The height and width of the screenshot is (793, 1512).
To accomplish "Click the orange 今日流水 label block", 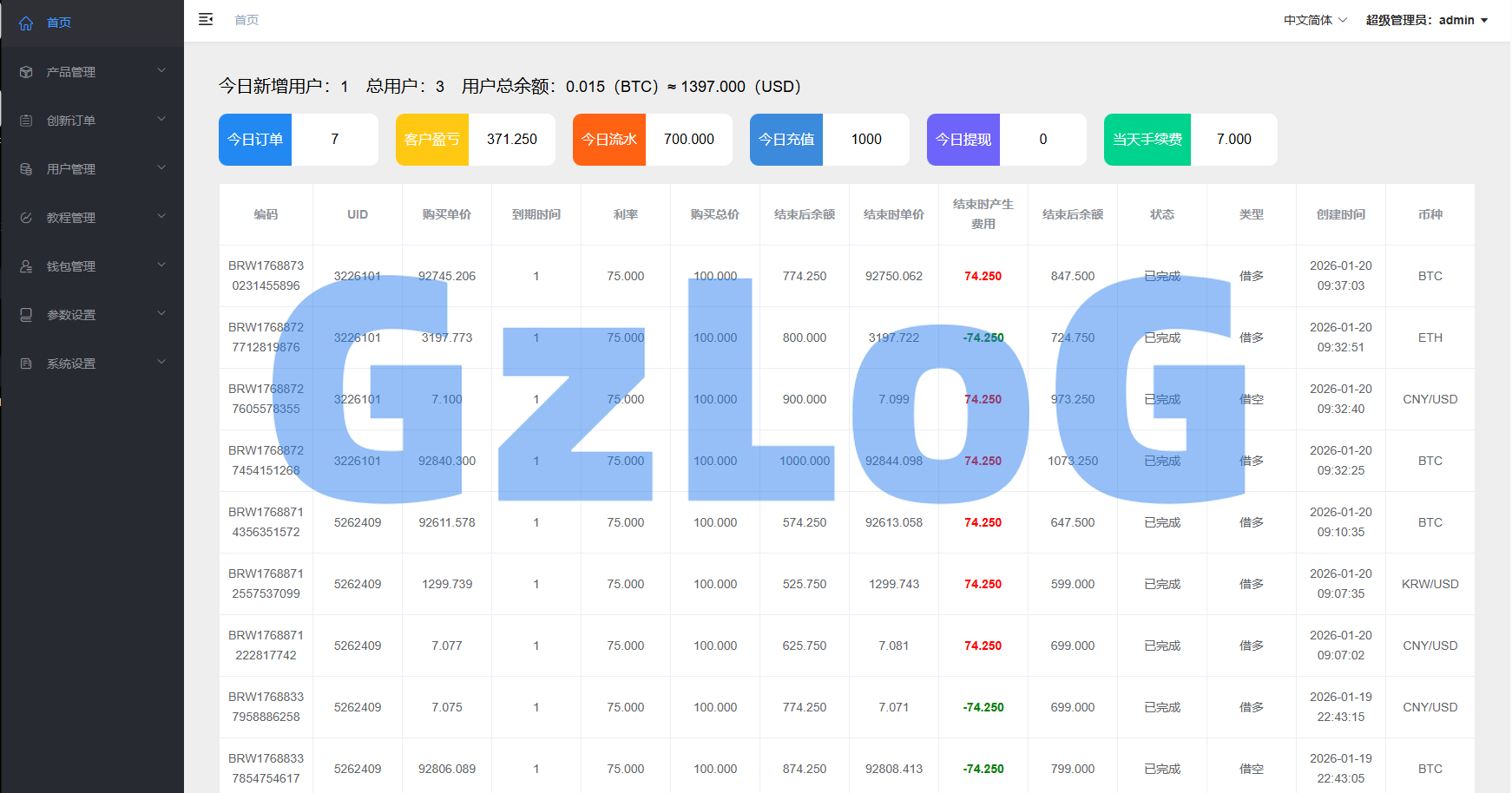I will pos(609,140).
